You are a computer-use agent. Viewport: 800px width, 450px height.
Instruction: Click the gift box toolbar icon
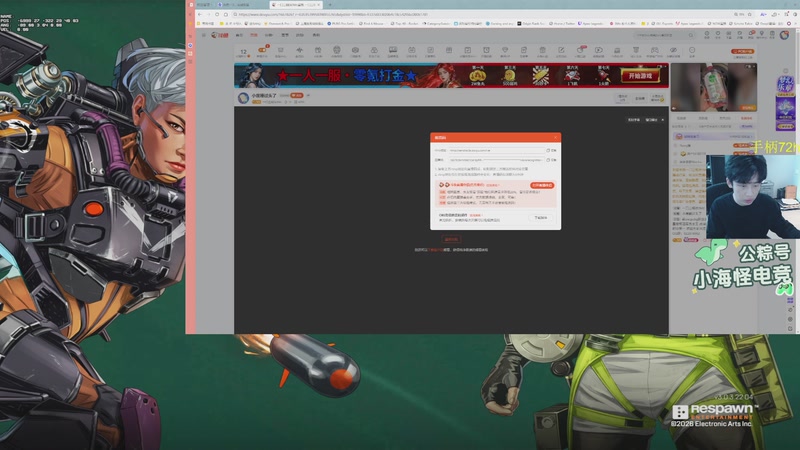[x=318, y=51]
